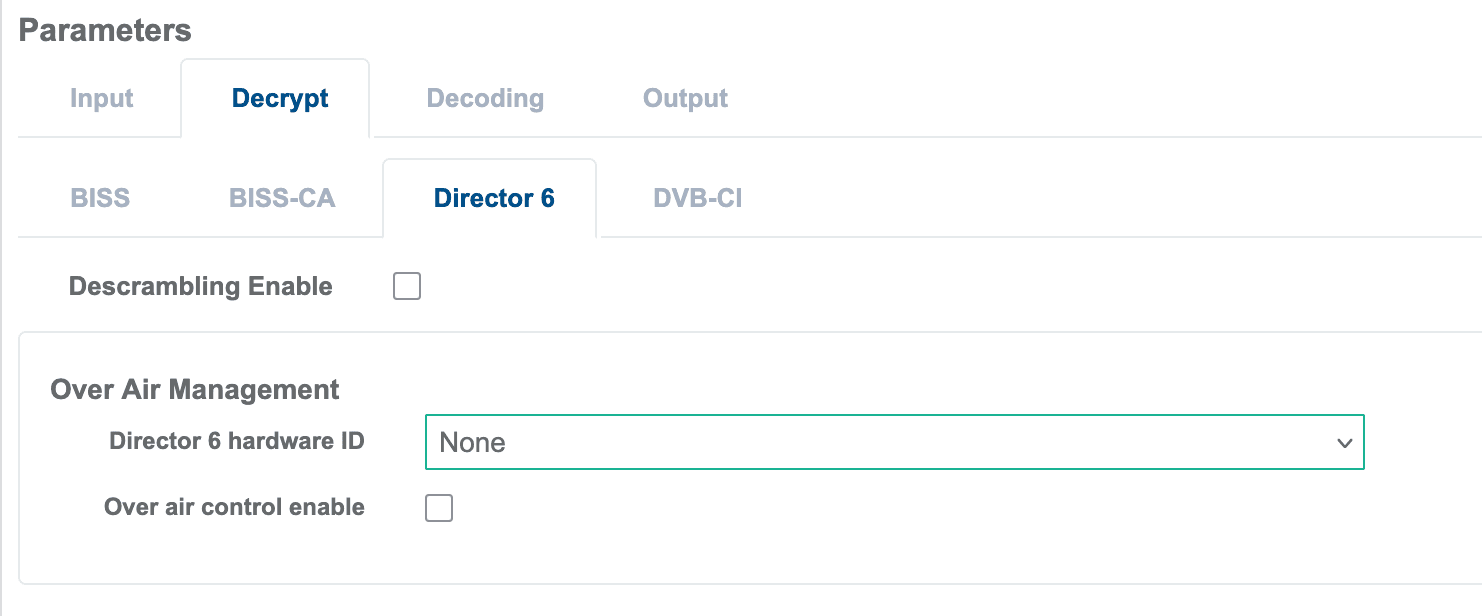Image resolution: width=1482 pixels, height=616 pixels.
Task: Switch to the Director 6 tab
Action: click(491, 197)
